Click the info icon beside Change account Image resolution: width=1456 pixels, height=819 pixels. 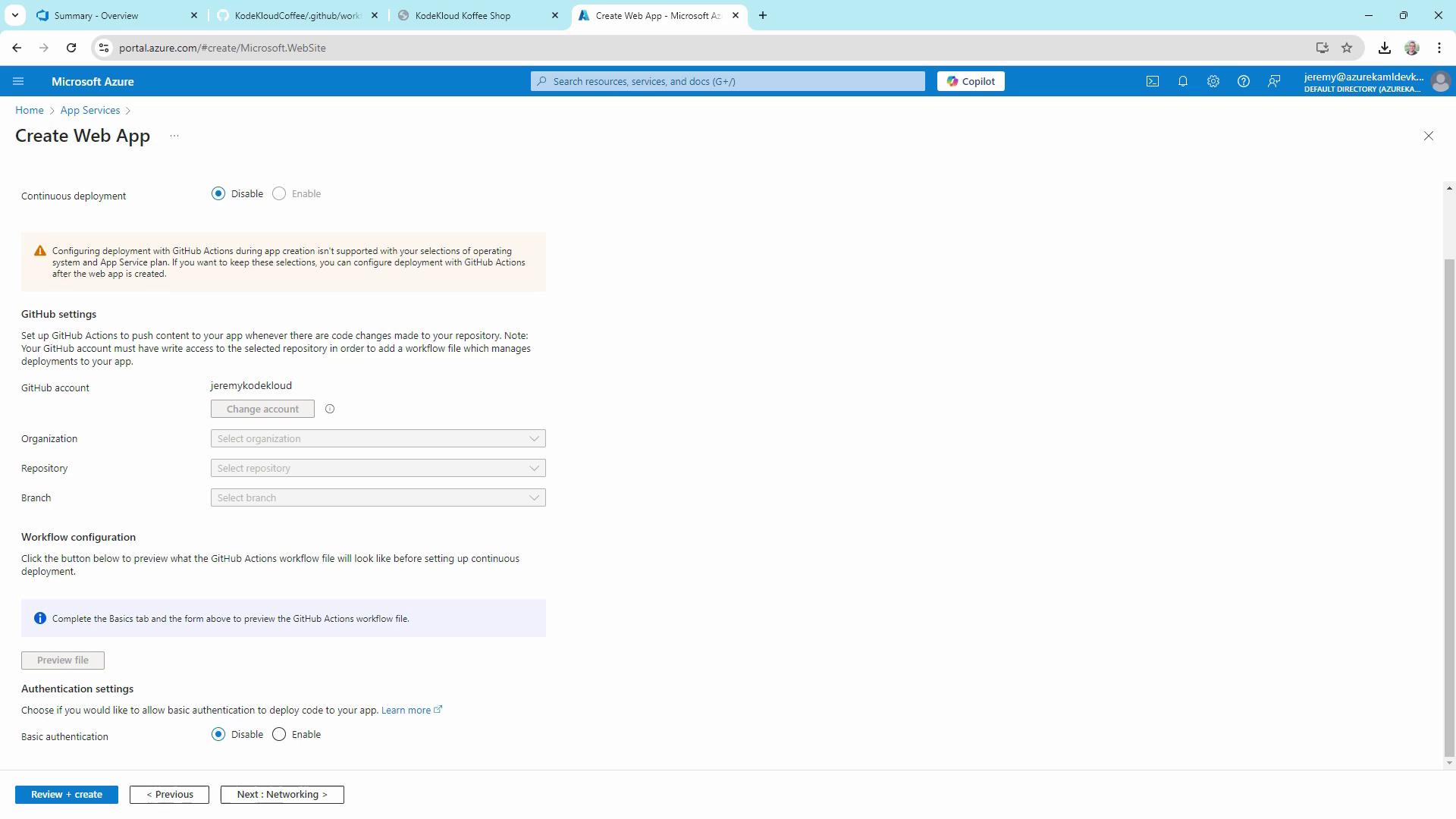(x=330, y=409)
